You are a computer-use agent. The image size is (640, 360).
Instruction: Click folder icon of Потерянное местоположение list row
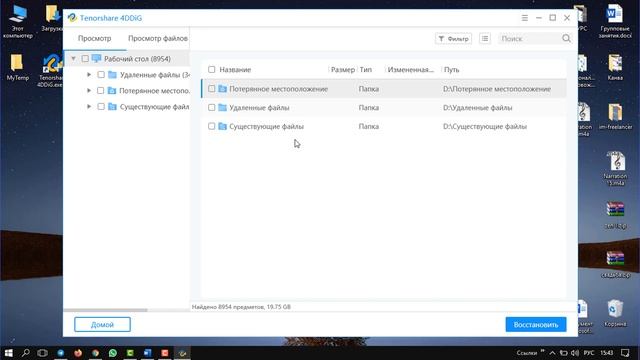click(x=222, y=89)
